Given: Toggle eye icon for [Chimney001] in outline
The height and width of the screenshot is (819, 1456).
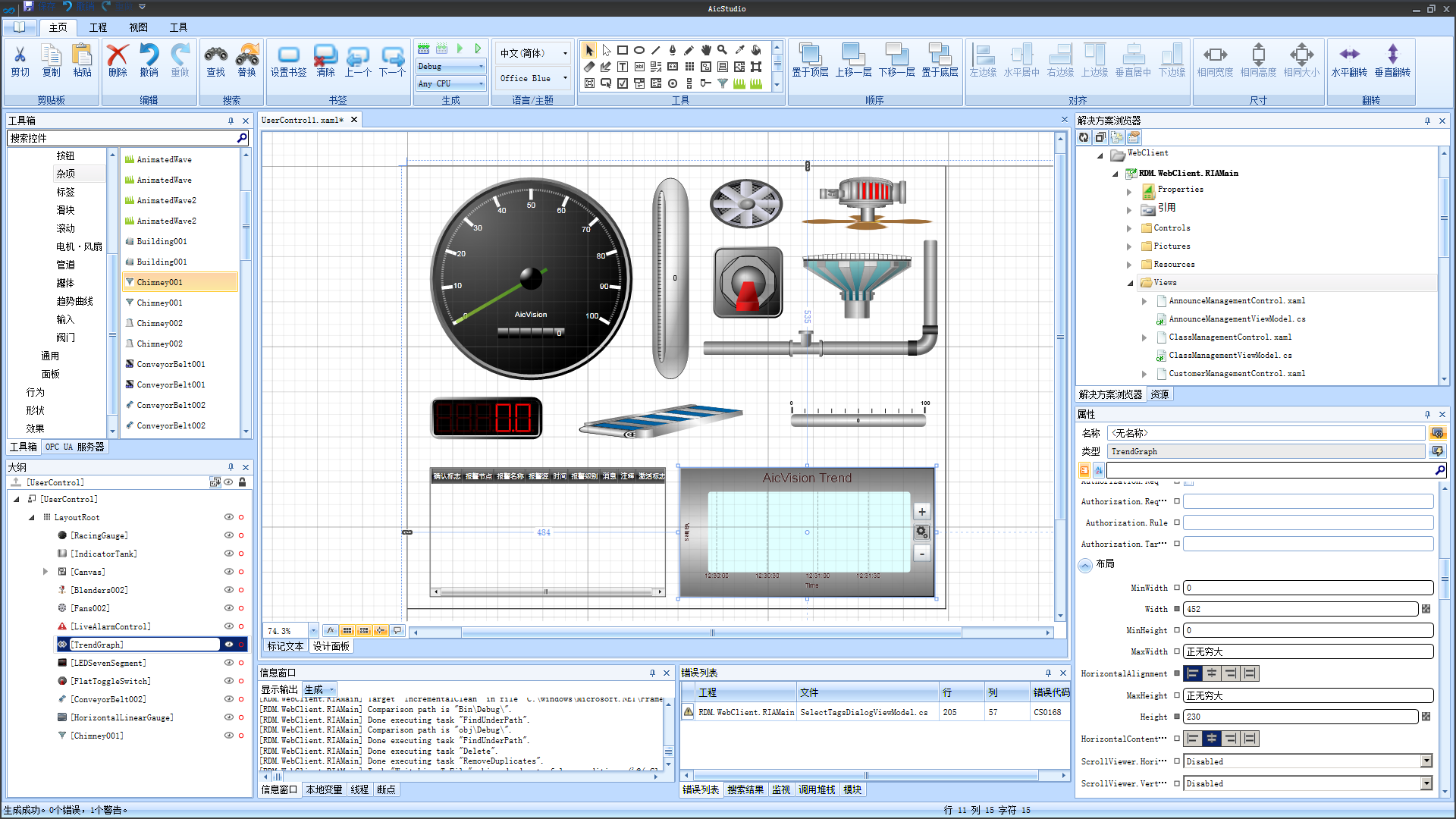Looking at the screenshot, I should pyautogui.click(x=228, y=736).
